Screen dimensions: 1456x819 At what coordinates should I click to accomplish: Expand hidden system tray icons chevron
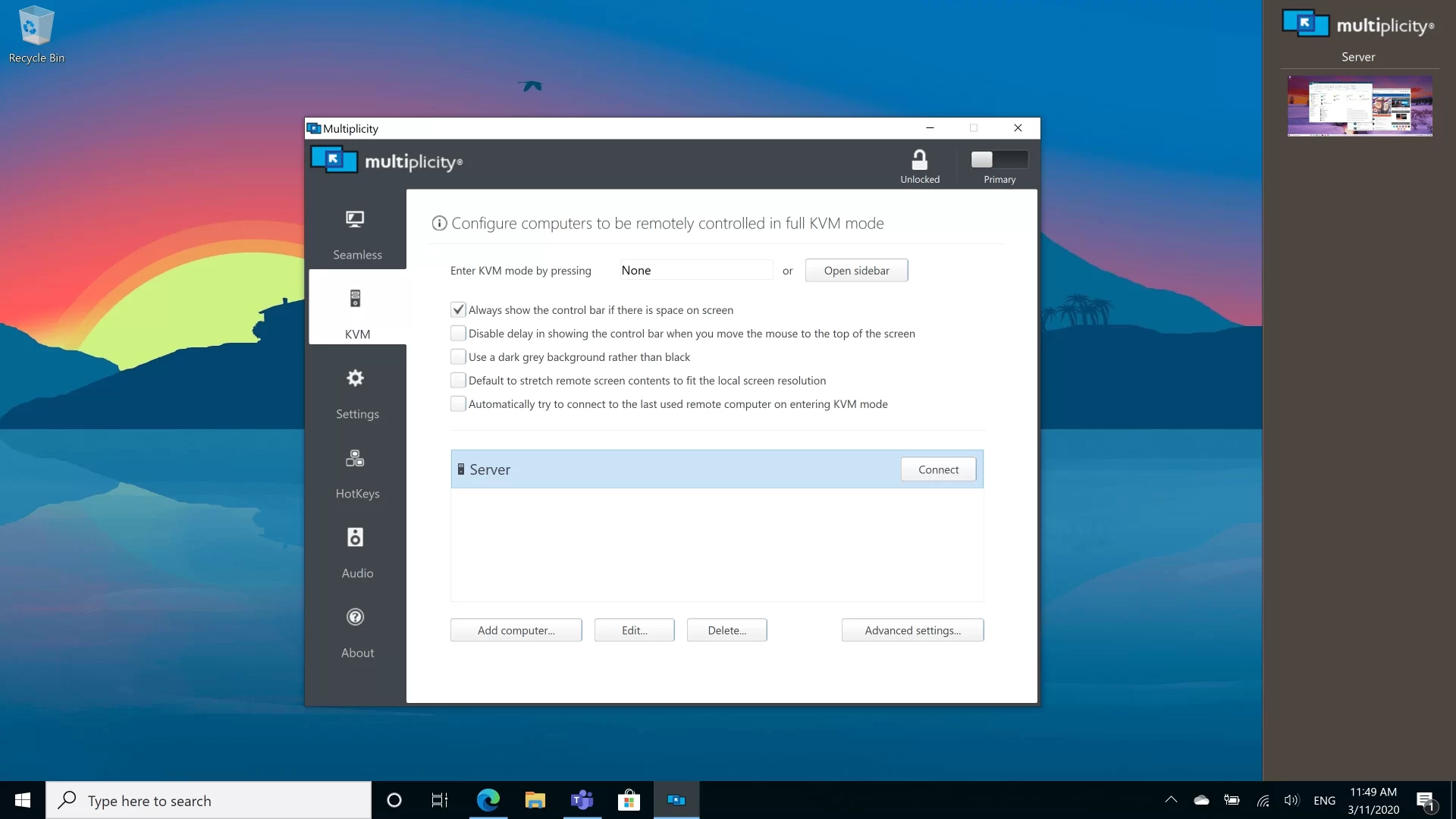click(x=1171, y=800)
